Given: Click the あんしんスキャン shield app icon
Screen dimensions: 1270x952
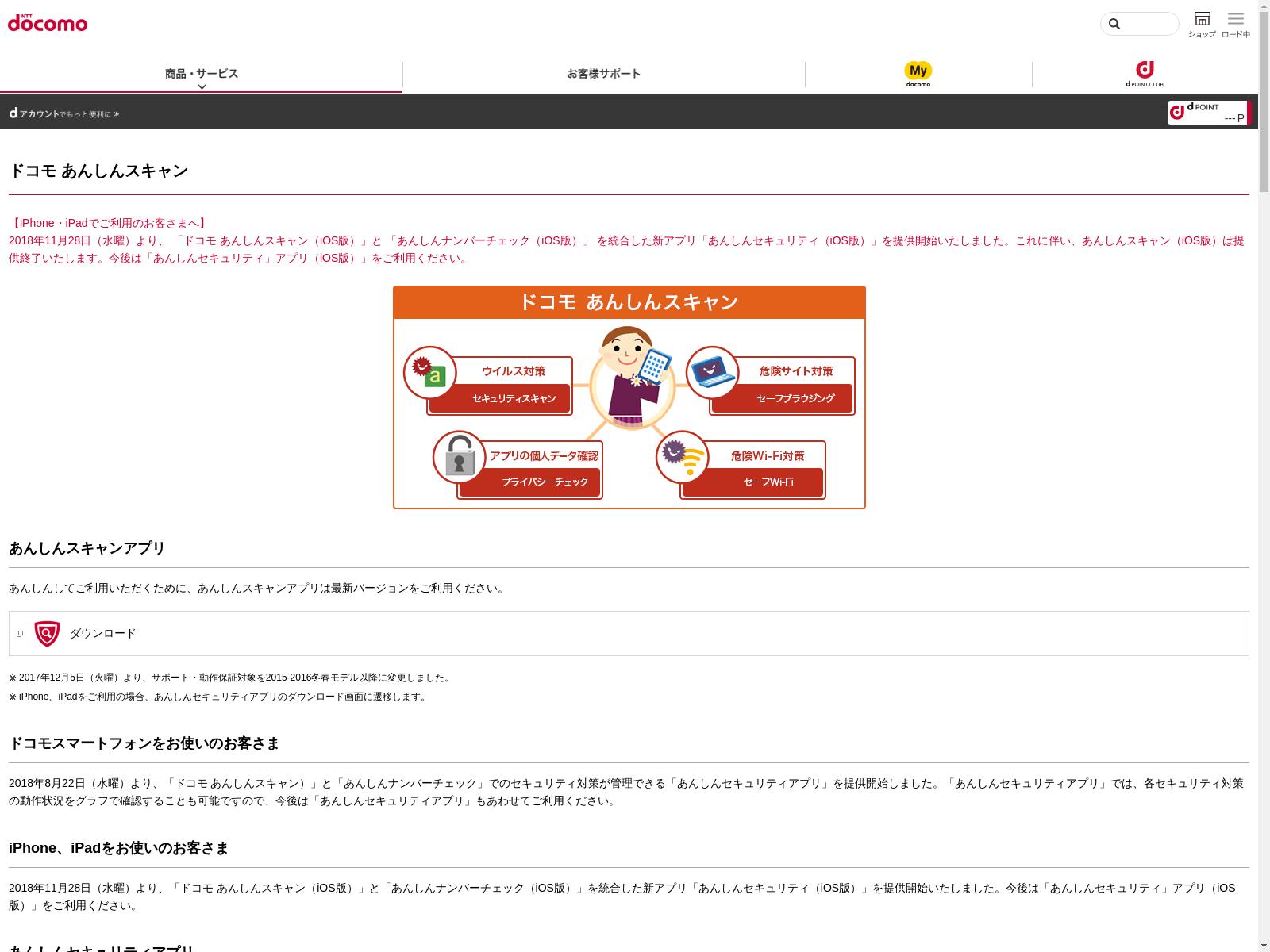Looking at the screenshot, I should (48, 633).
